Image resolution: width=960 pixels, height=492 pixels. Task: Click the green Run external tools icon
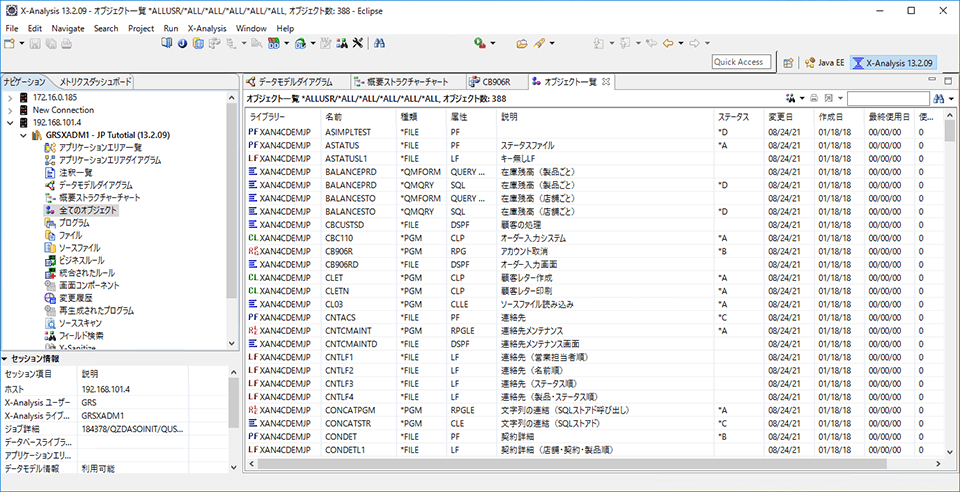(x=480, y=43)
